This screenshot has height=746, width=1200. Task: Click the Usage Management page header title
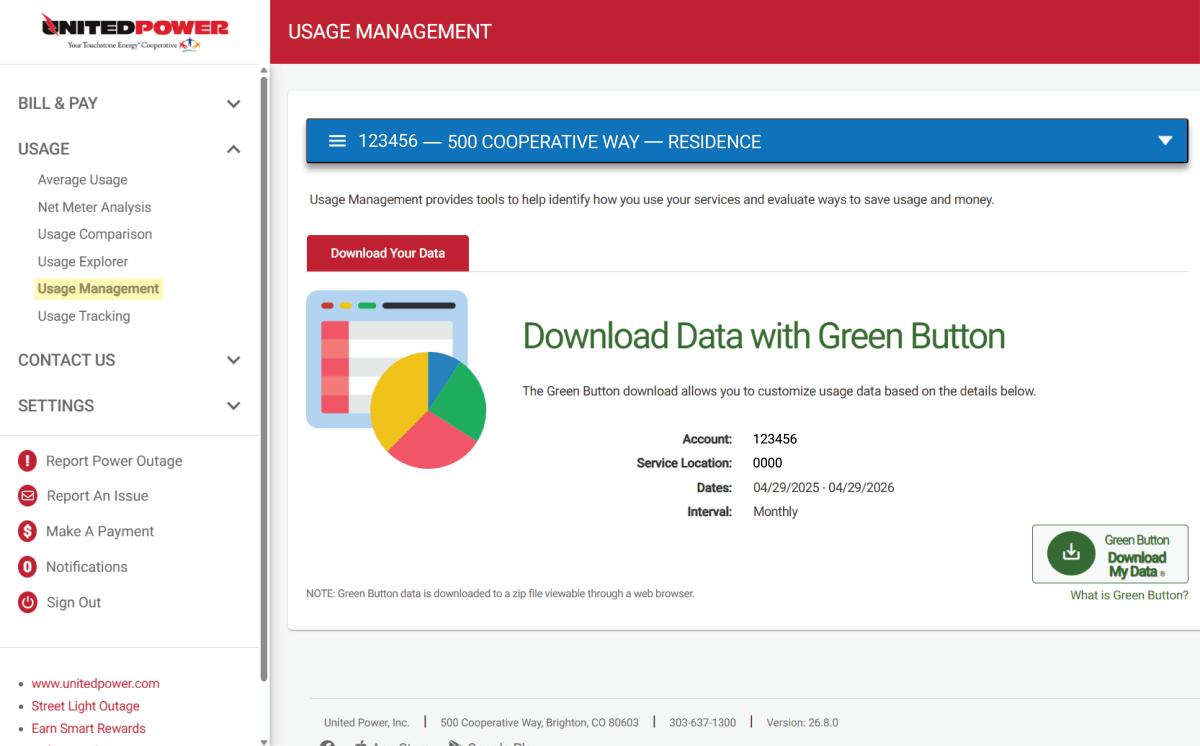click(x=390, y=32)
